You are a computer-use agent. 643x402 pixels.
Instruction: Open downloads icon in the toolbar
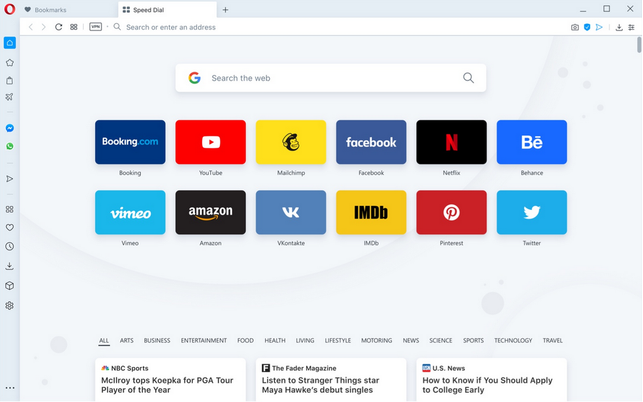tap(619, 27)
